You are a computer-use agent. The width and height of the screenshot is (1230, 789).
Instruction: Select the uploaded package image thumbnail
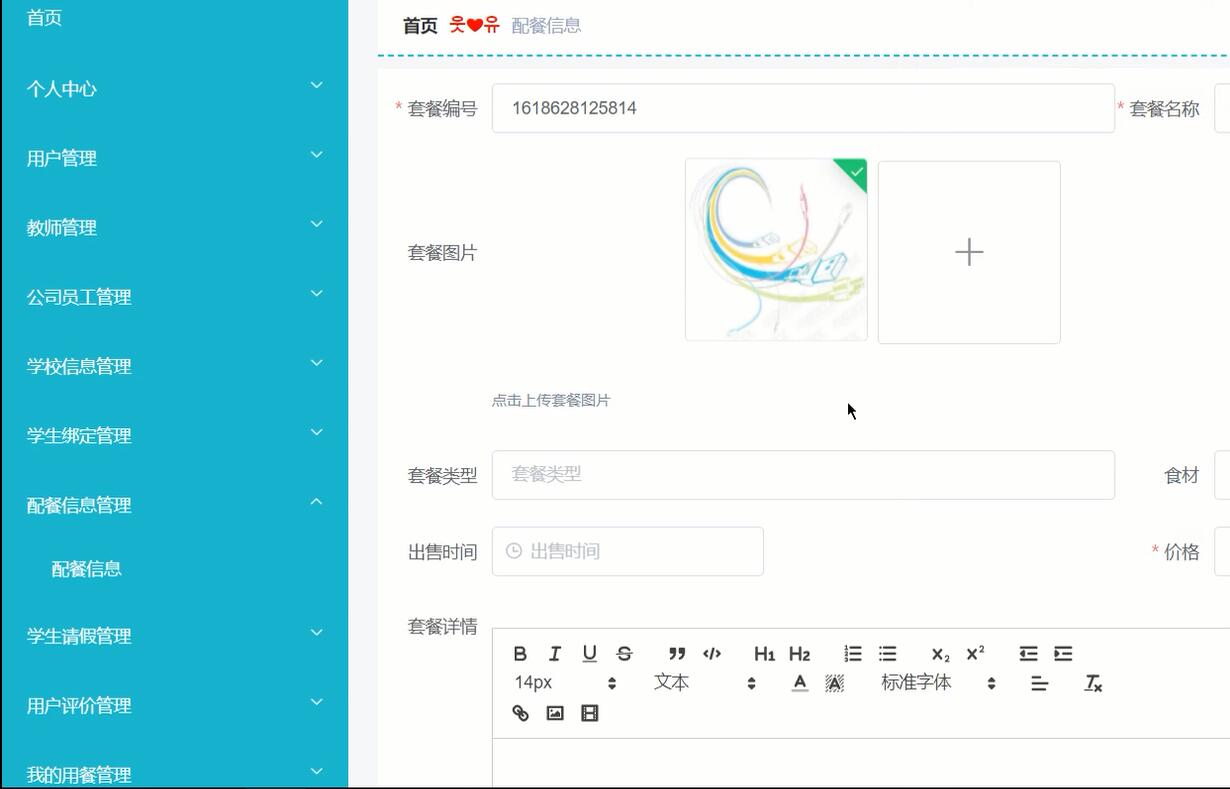776,249
